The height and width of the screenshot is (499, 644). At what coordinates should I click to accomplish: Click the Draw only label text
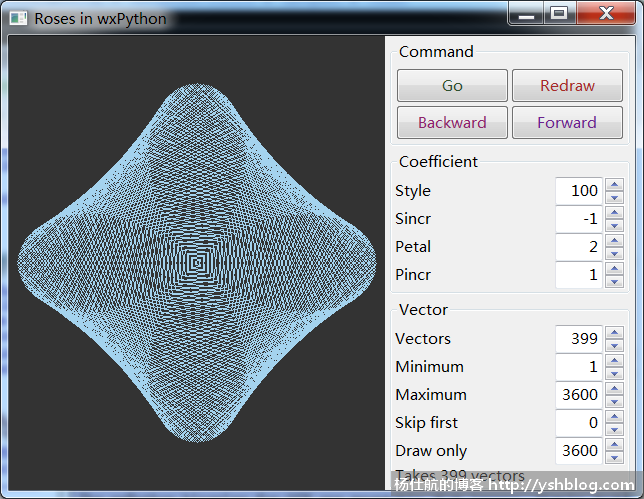click(x=431, y=451)
